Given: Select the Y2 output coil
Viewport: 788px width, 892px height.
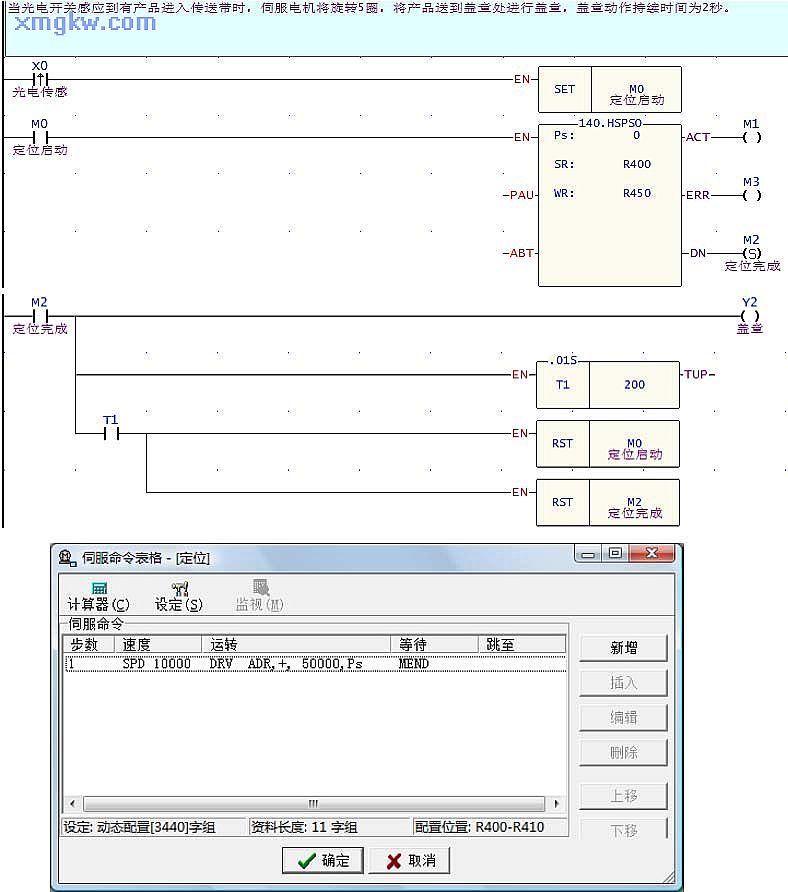Looking at the screenshot, I should (750, 316).
